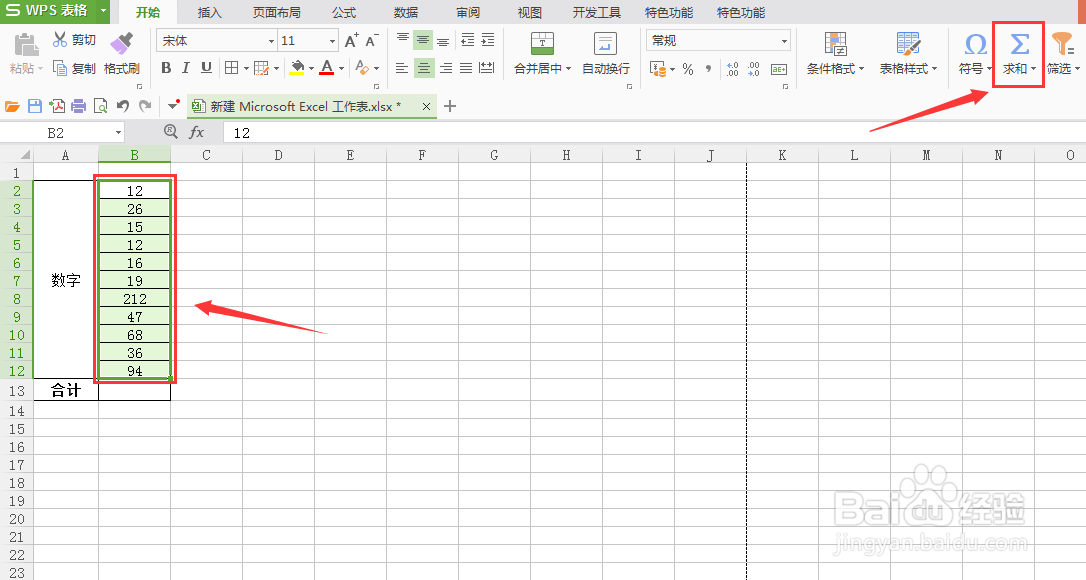Viewport: 1086px width, 580px height.
Task: Click the open folder icon in quick toolbar
Action: tap(12, 106)
